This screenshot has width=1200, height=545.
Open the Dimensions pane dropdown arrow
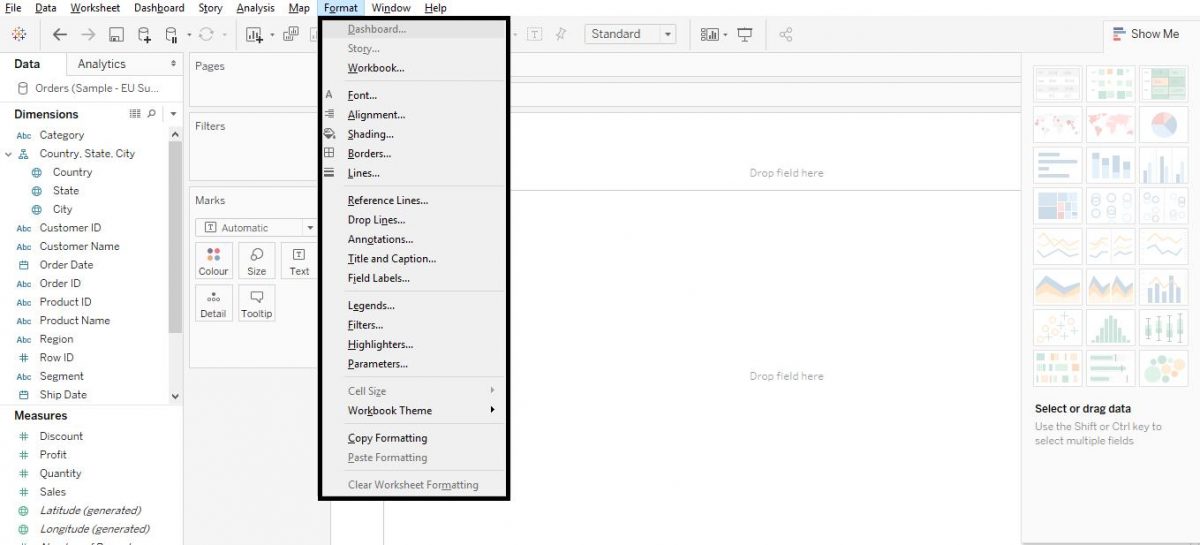click(173, 114)
